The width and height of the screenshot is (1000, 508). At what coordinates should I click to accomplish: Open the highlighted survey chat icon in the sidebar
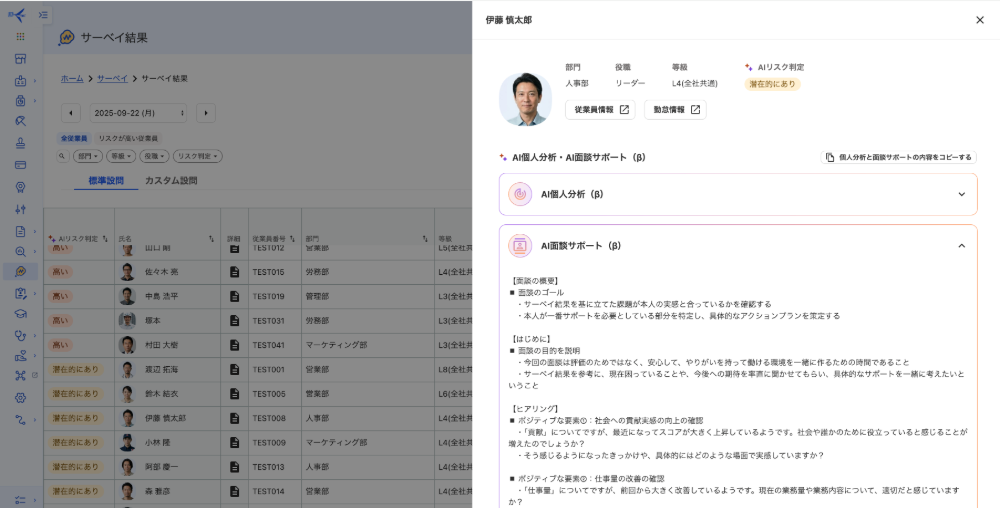click(x=20, y=272)
